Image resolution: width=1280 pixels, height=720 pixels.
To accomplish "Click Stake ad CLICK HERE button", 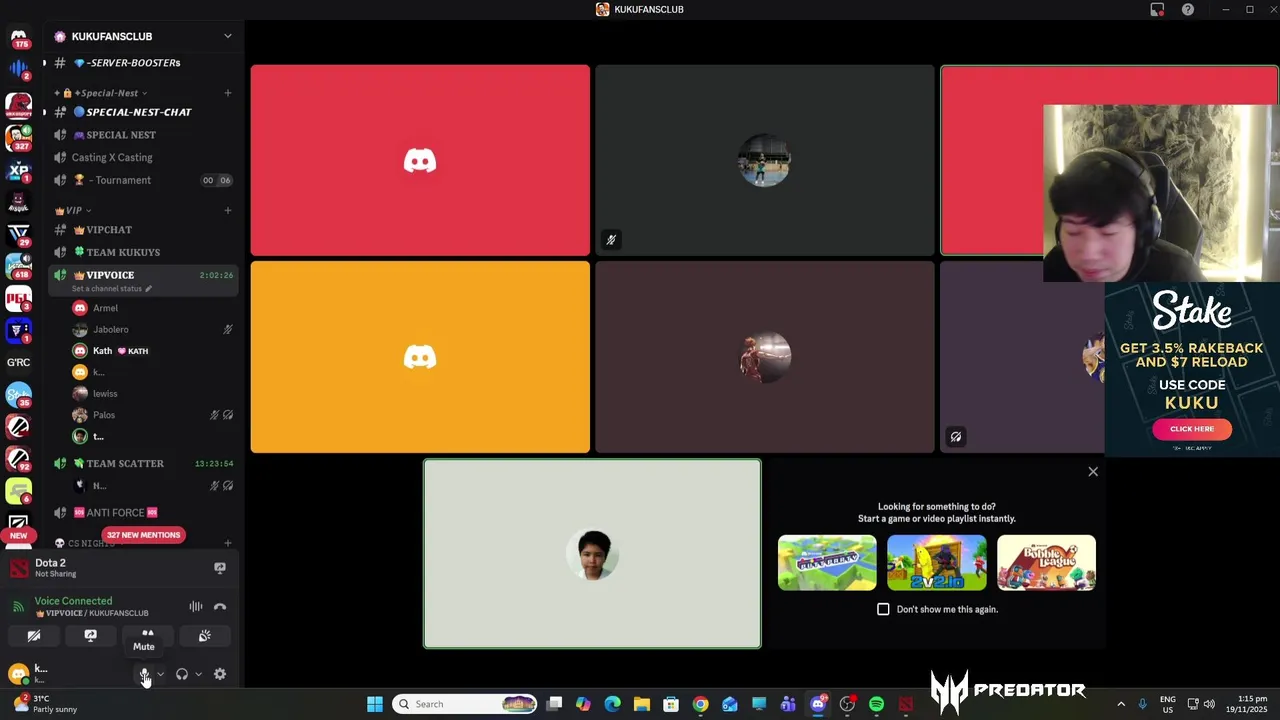I will tap(1192, 429).
